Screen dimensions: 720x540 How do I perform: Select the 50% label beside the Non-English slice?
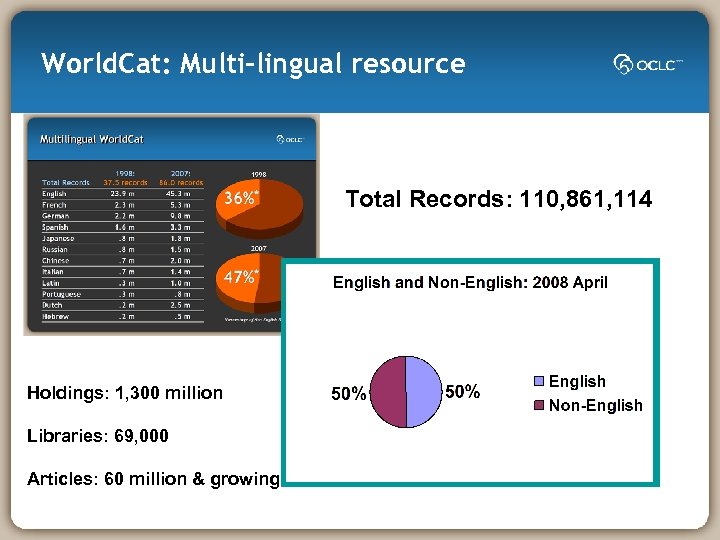[x=349, y=394]
